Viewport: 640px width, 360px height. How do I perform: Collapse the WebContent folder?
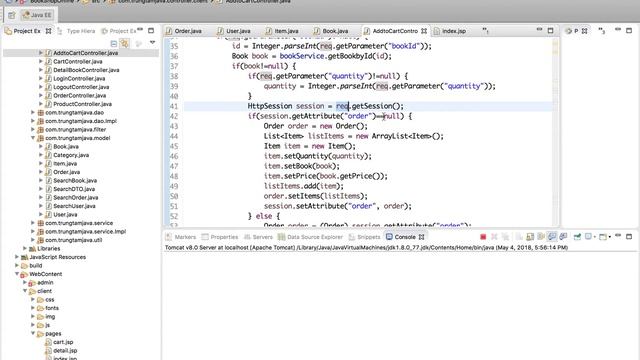[x=17, y=274]
